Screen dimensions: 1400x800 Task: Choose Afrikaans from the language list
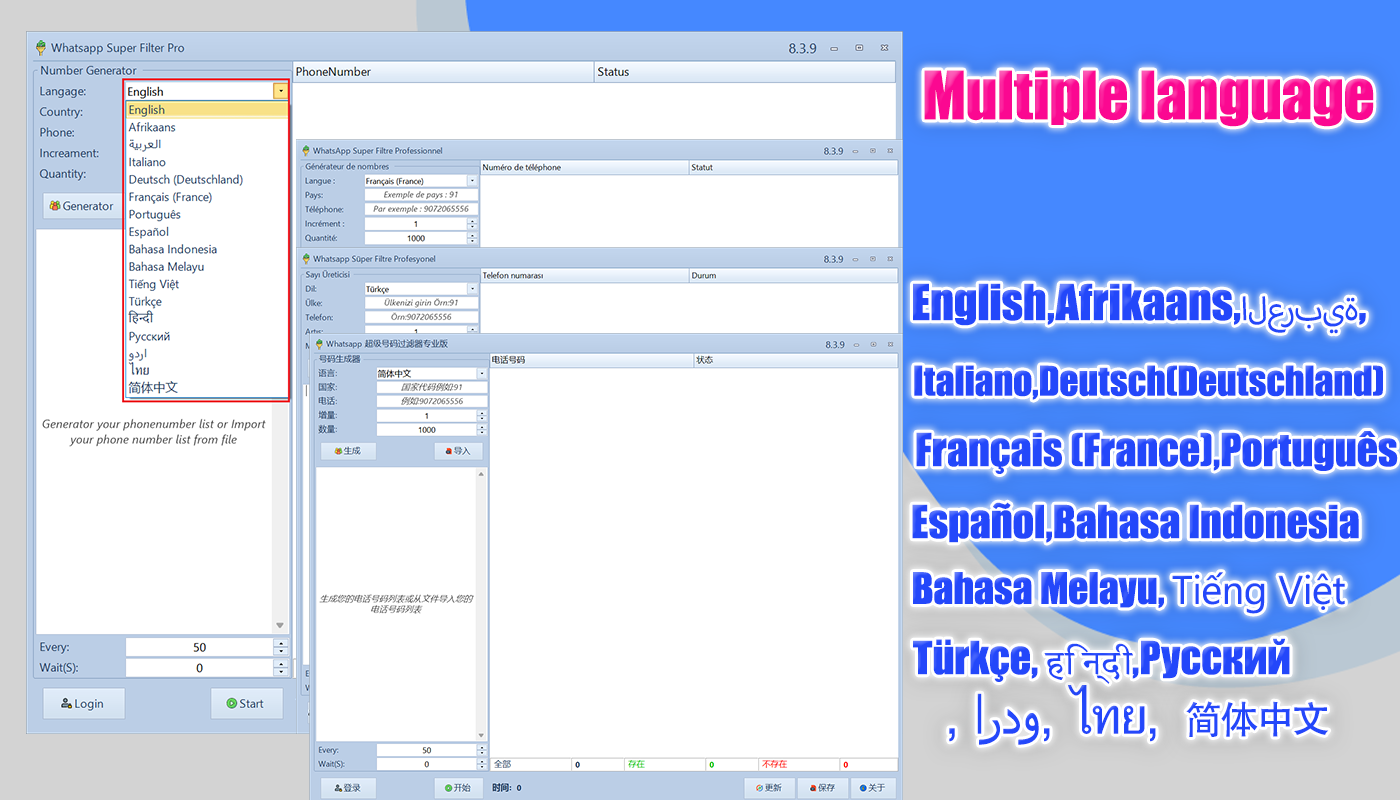pos(207,127)
